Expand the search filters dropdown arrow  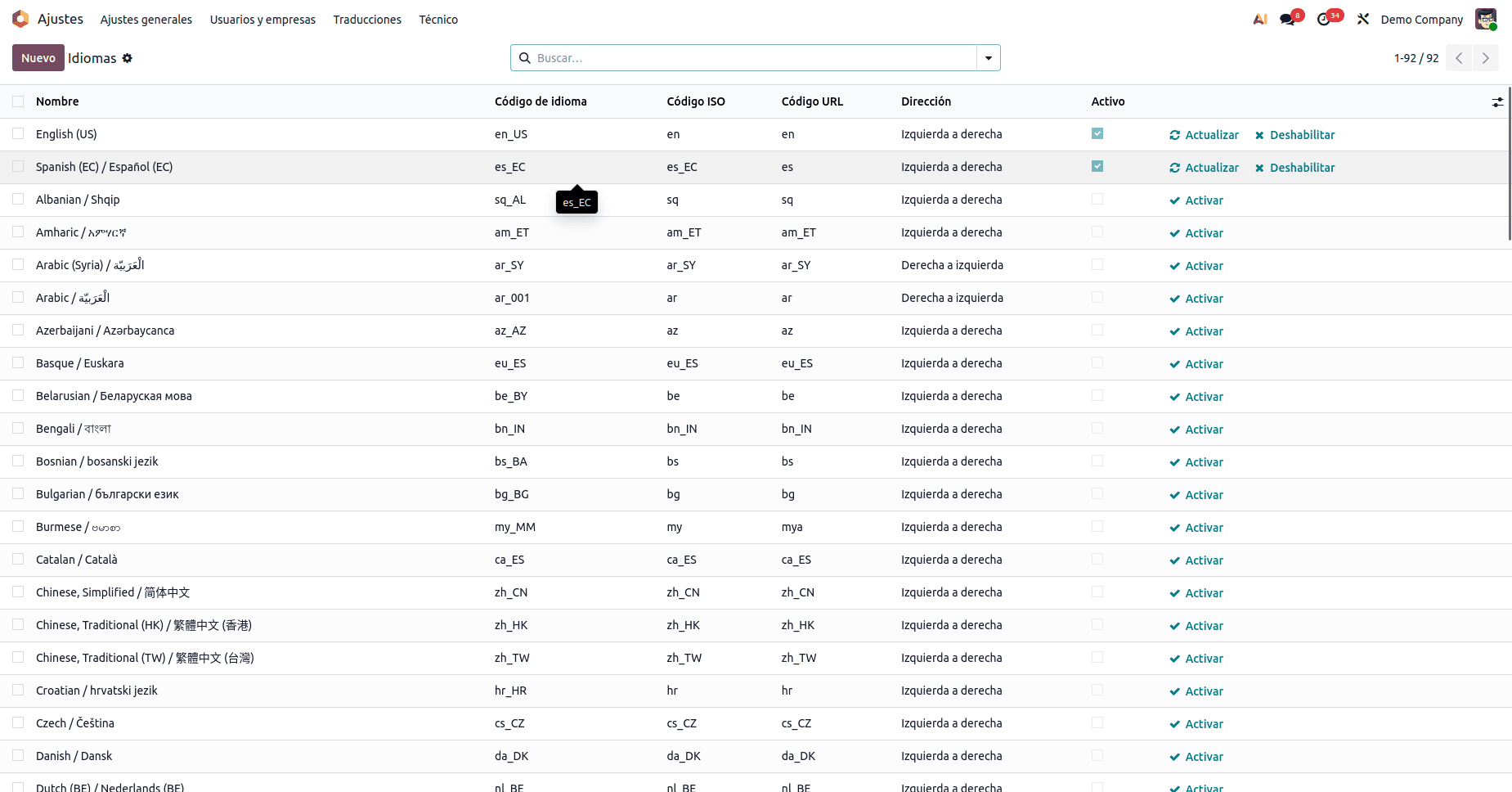point(989,57)
